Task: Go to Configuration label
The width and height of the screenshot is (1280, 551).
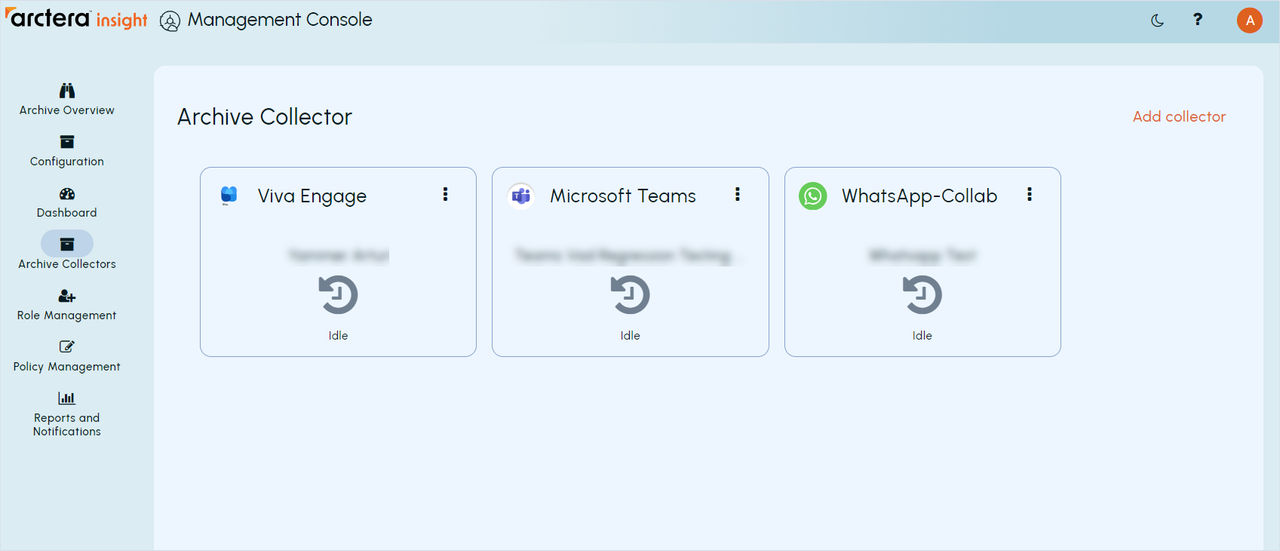Action: point(67,161)
